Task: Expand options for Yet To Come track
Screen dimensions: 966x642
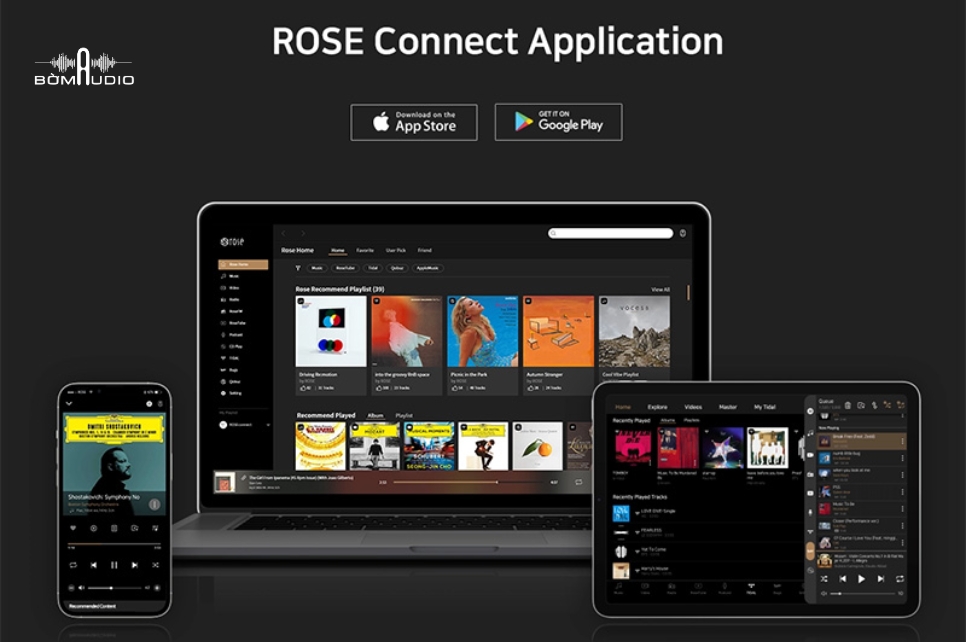Action: 637,551
